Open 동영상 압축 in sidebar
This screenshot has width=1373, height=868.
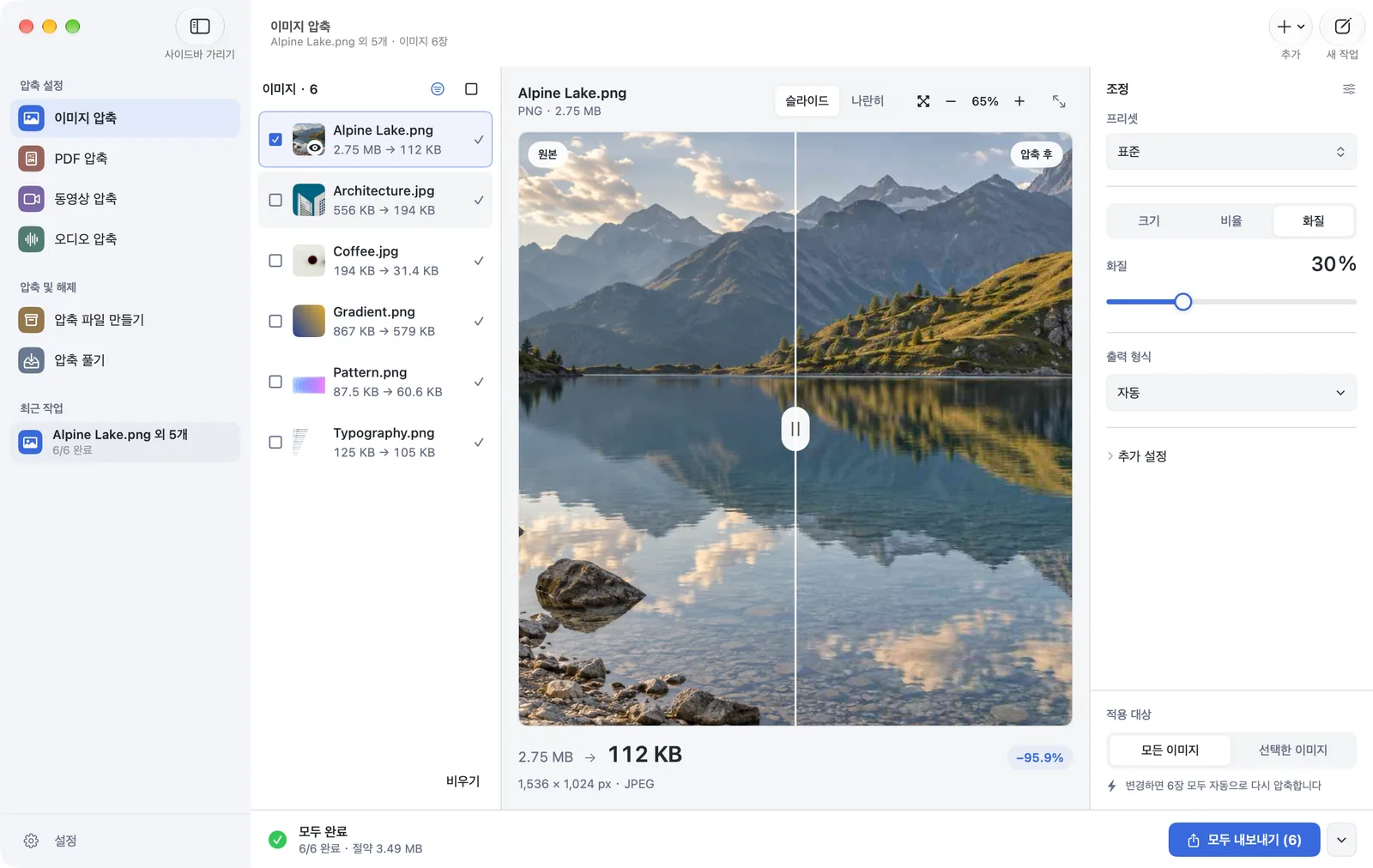[125, 198]
